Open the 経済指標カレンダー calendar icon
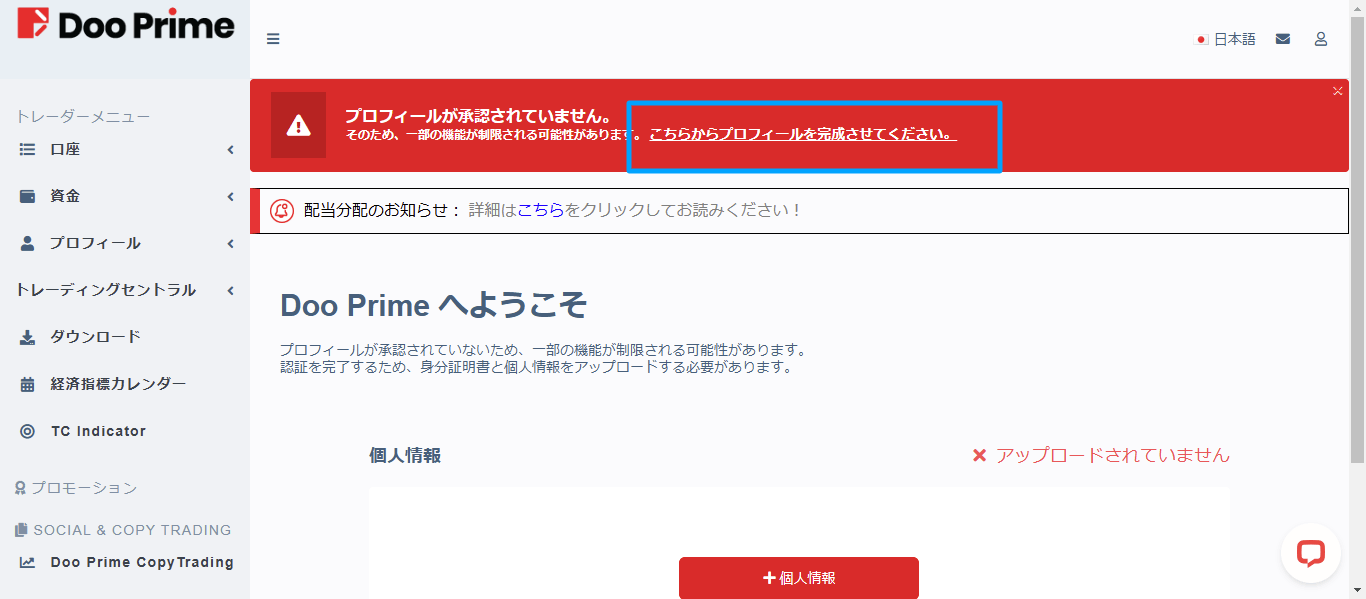 (x=25, y=383)
